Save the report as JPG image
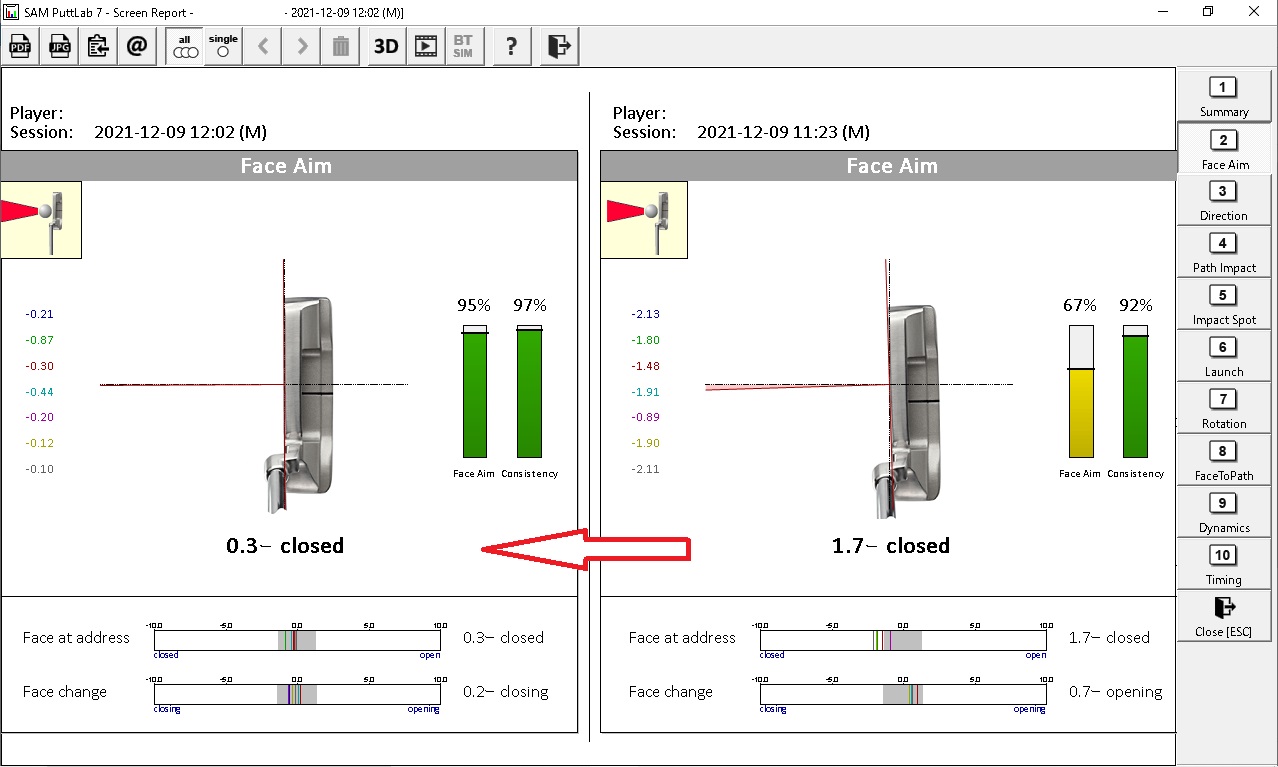Viewport: 1278px width, 767px height. tap(59, 46)
